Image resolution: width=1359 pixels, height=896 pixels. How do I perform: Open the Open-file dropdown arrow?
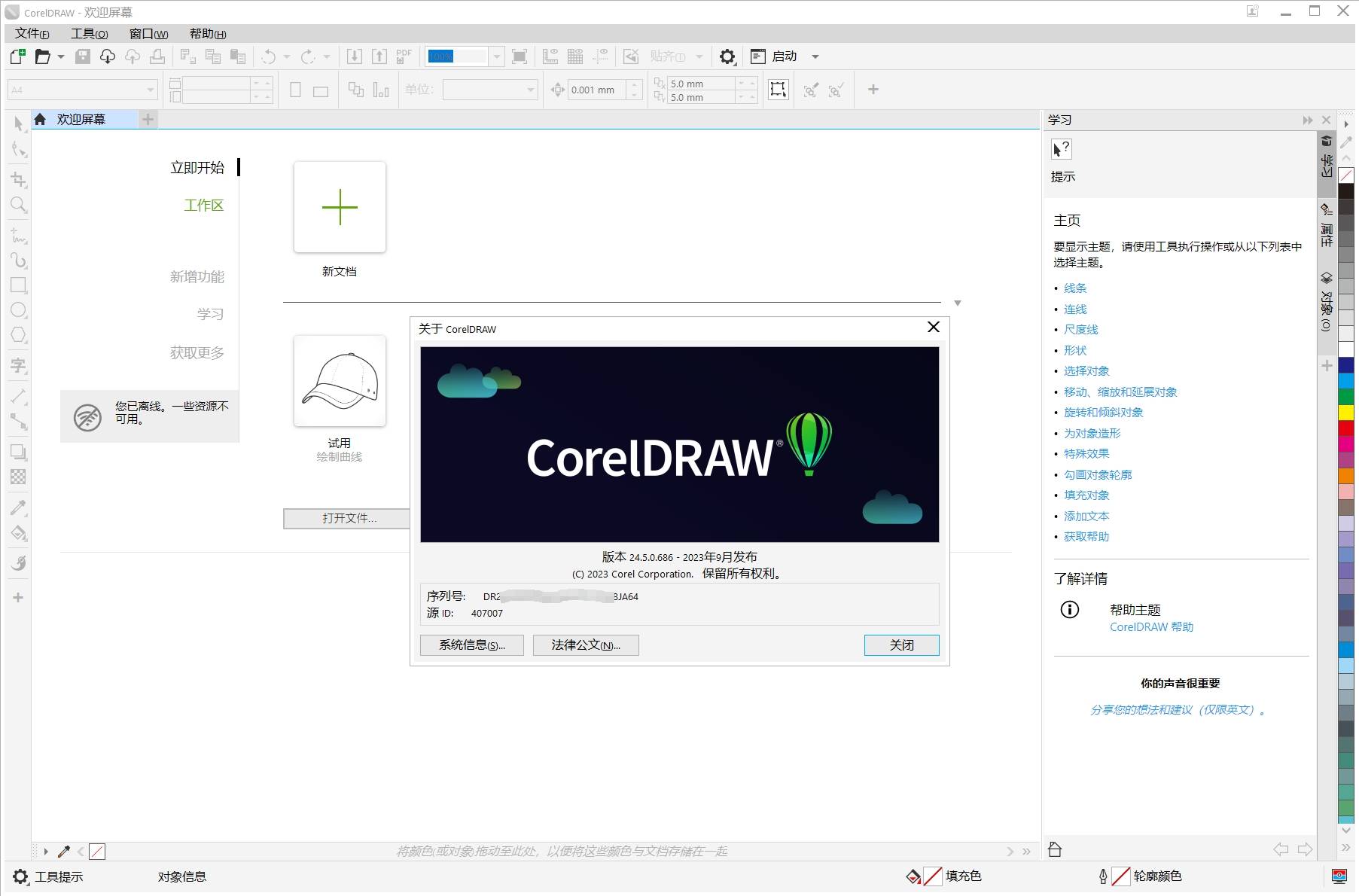[x=61, y=56]
